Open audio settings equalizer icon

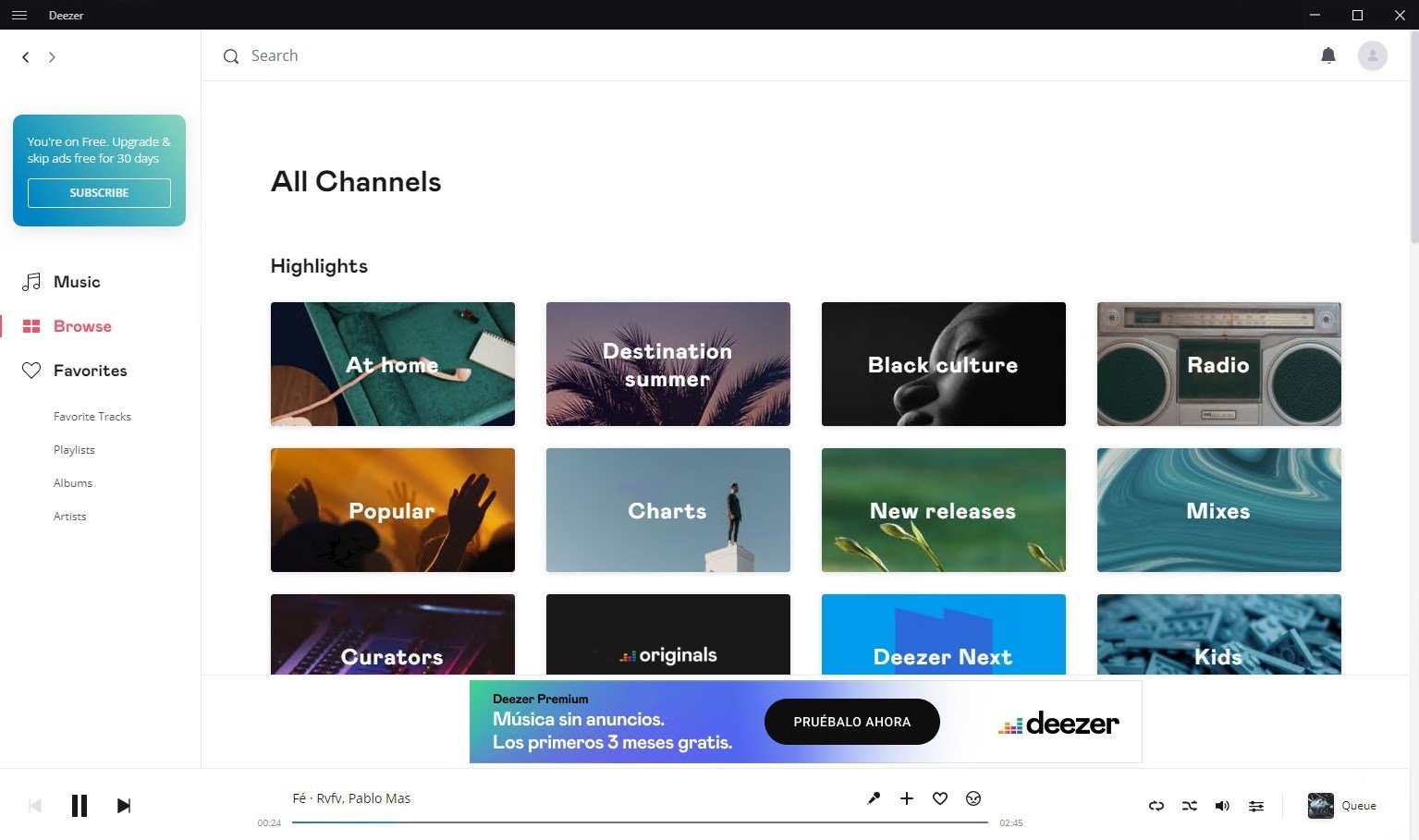[x=1256, y=806]
